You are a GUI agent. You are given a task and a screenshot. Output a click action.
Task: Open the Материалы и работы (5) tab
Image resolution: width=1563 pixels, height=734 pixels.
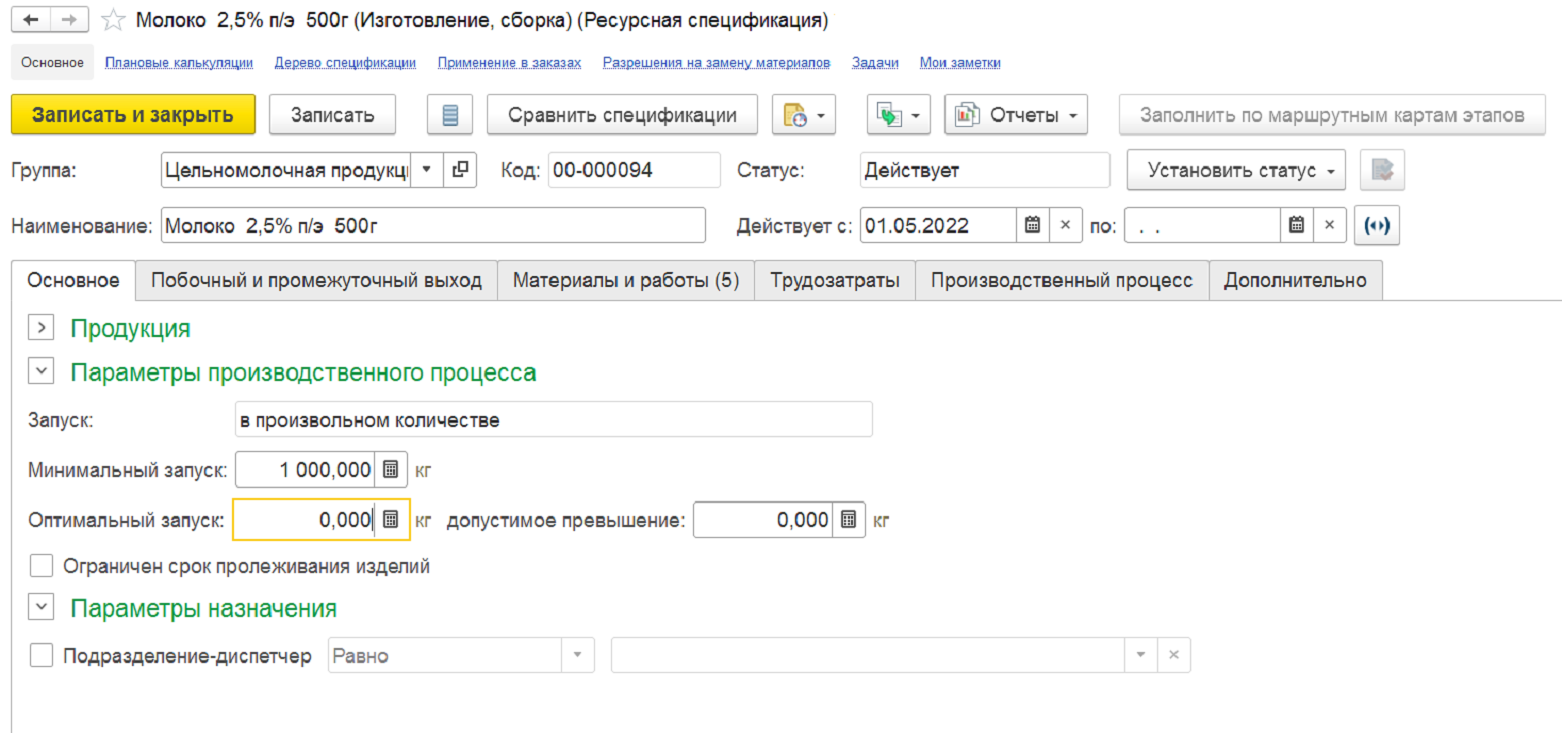(626, 281)
